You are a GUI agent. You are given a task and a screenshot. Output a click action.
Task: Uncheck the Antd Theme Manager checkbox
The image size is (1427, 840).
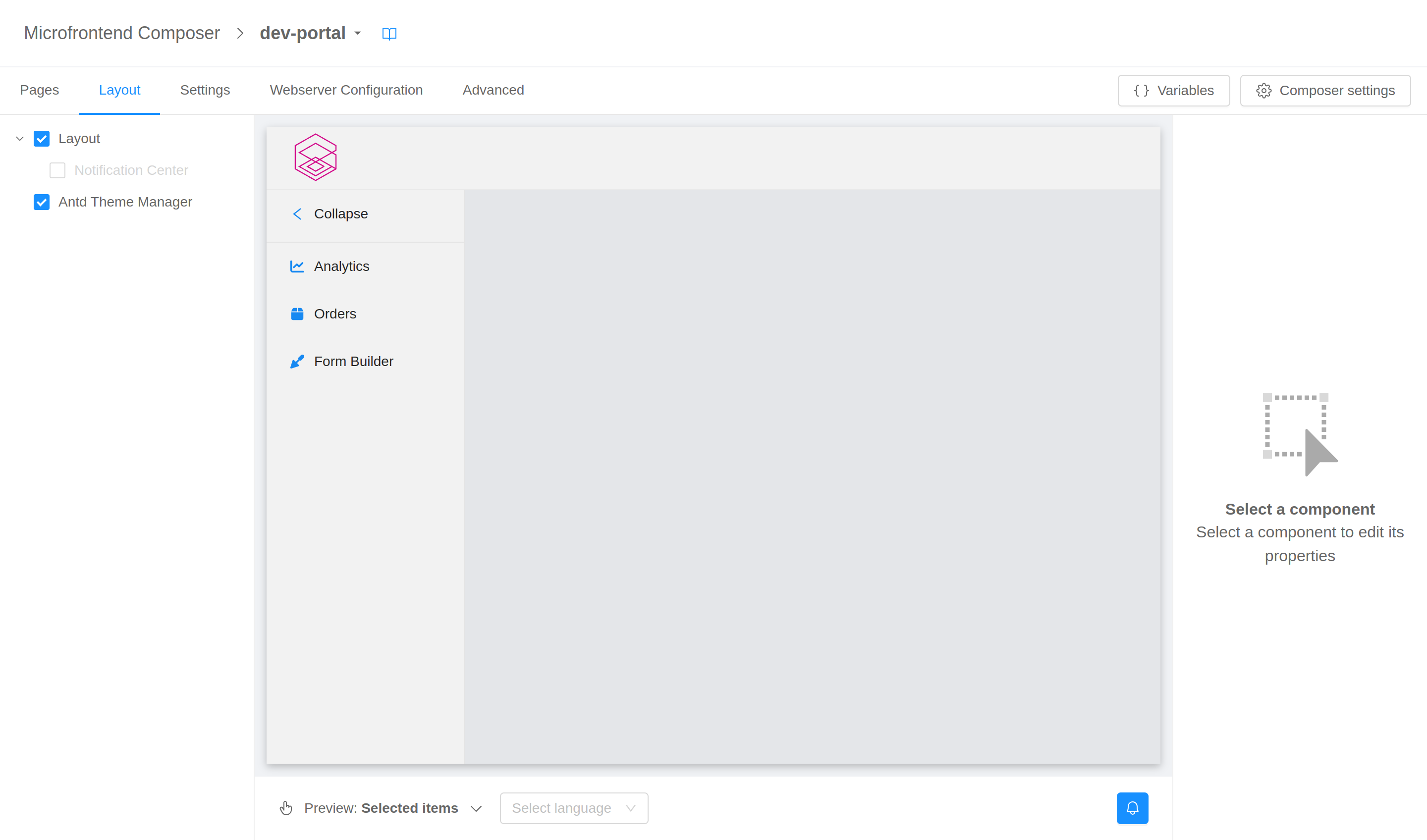(x=41, y=202)
